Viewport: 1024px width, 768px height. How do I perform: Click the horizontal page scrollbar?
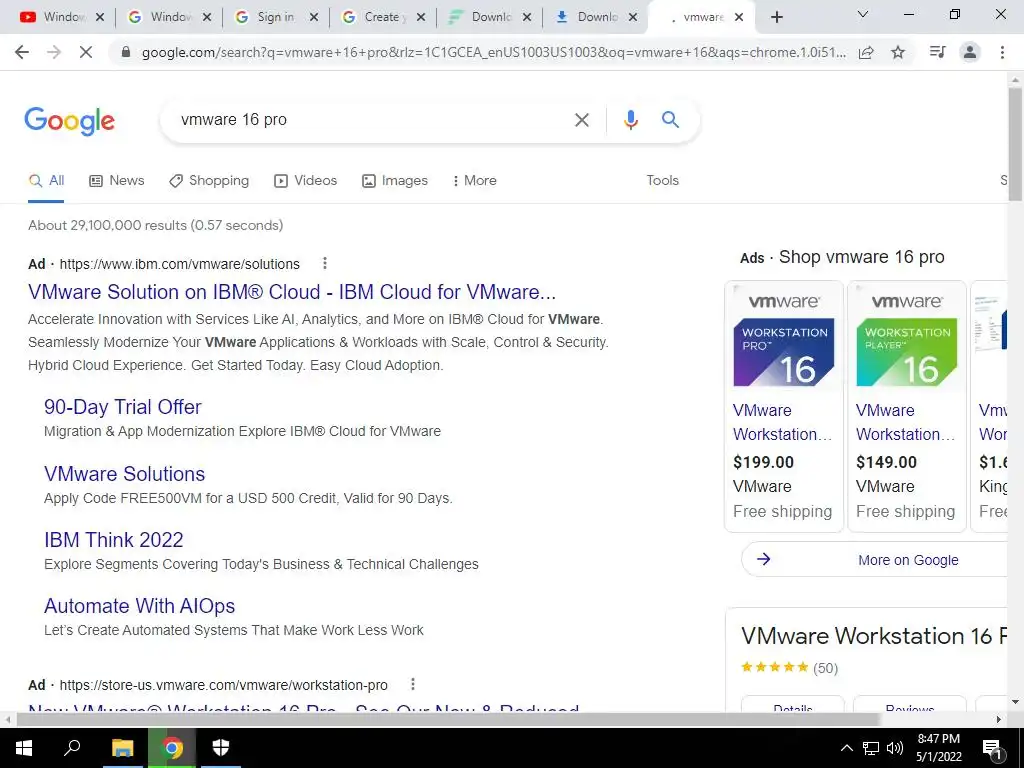[x=448, y=719]
